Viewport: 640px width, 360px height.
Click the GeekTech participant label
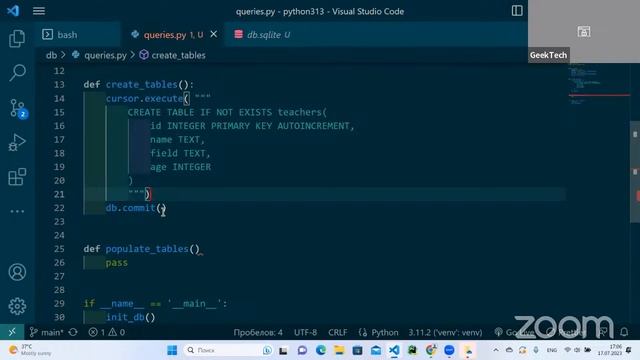548,55
